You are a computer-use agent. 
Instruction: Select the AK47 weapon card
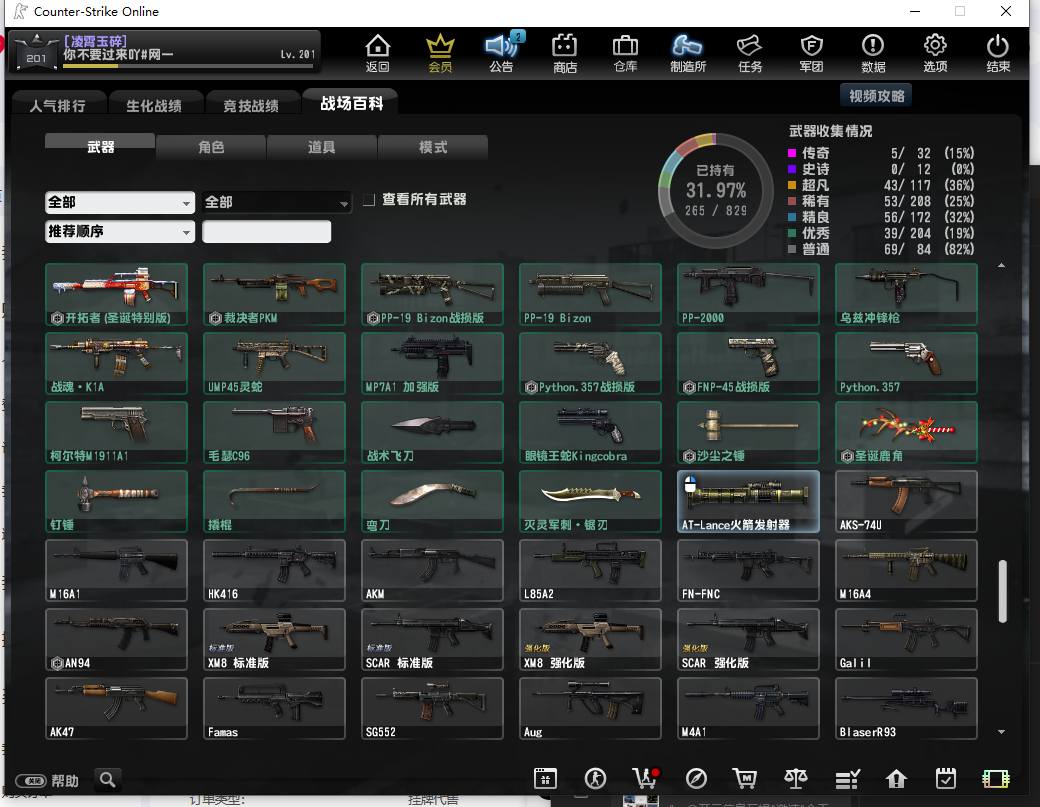point(117,708)
